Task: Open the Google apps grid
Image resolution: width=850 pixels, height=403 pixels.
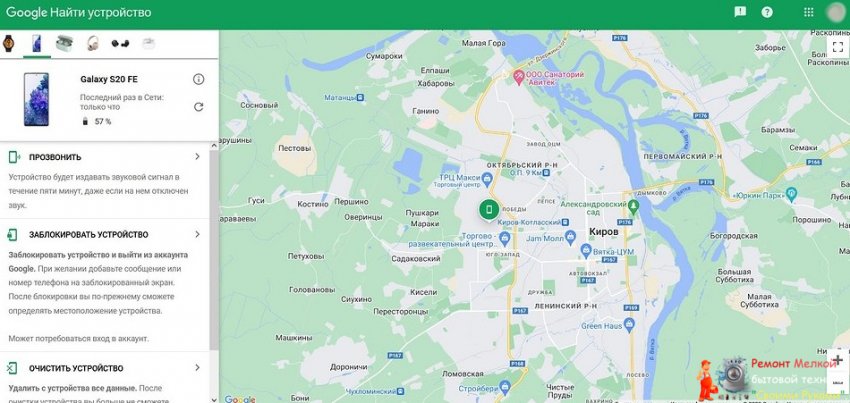Action: pyautogui.click(x=808, y=12)
